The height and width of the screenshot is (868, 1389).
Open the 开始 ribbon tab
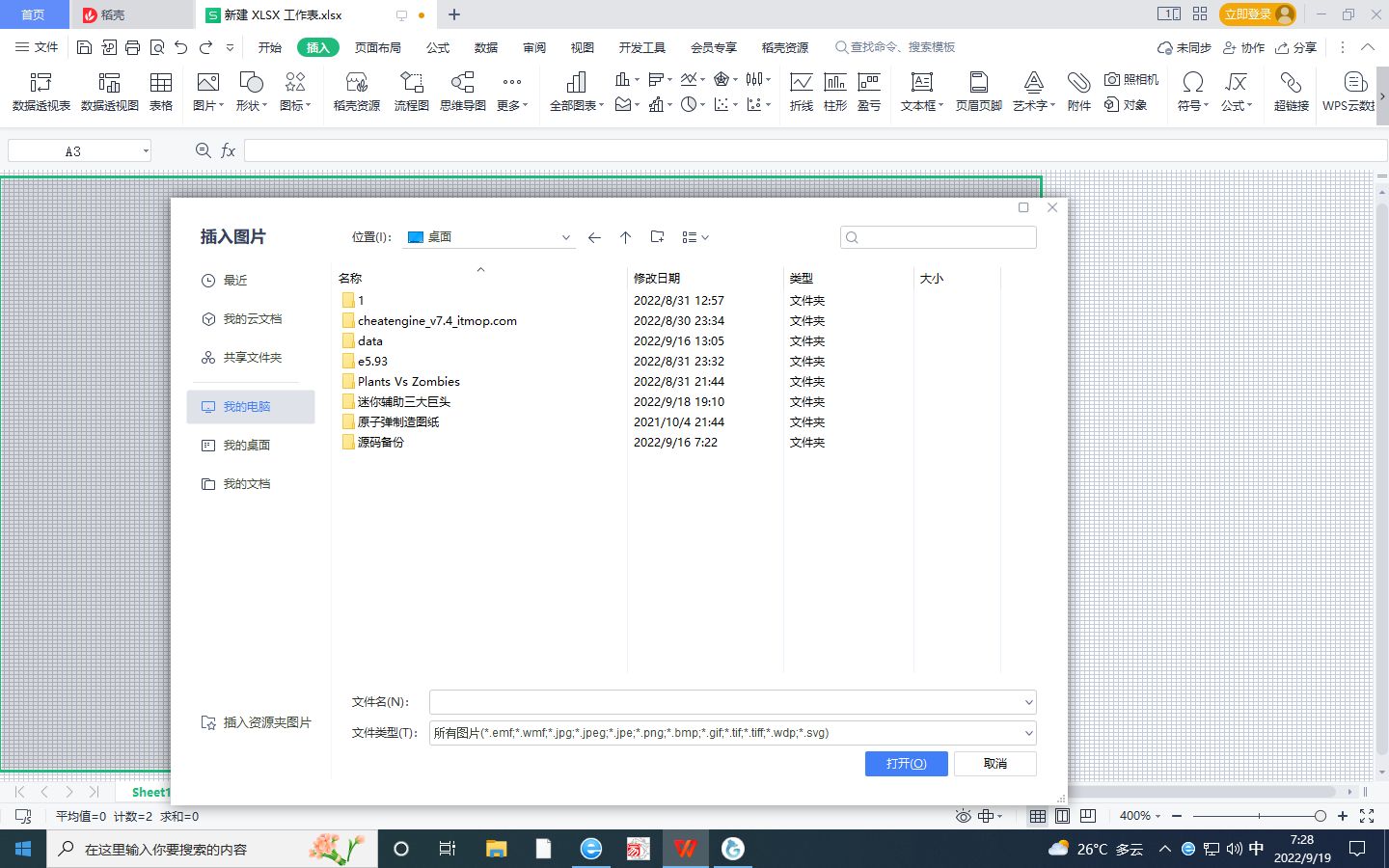tap(270, 47)
